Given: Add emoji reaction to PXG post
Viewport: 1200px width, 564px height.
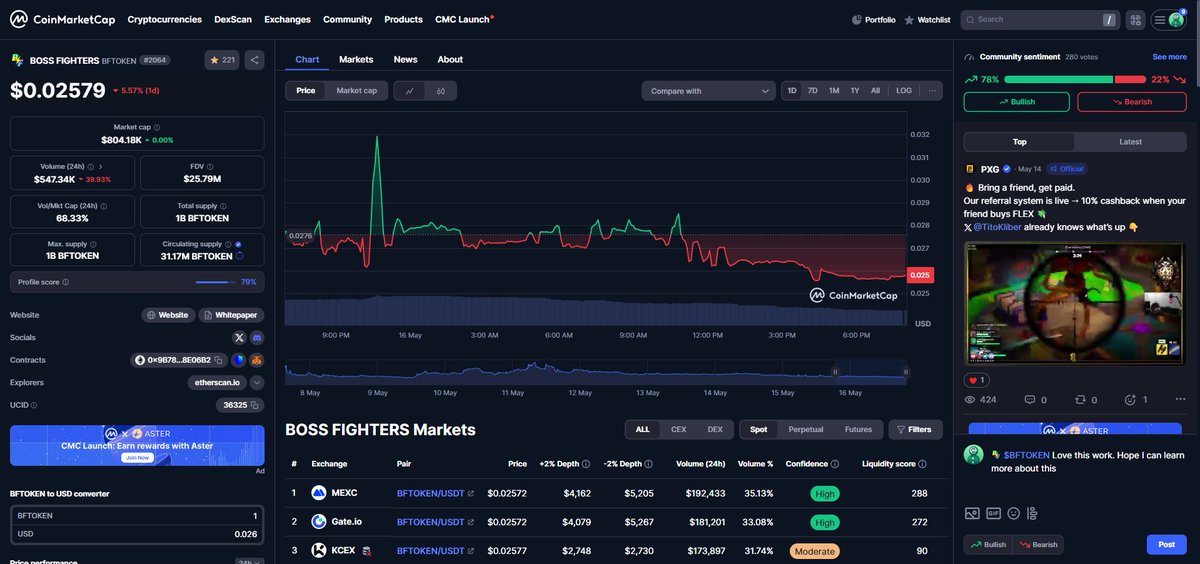Looking at the screenshot, I should click(1130, 400).
